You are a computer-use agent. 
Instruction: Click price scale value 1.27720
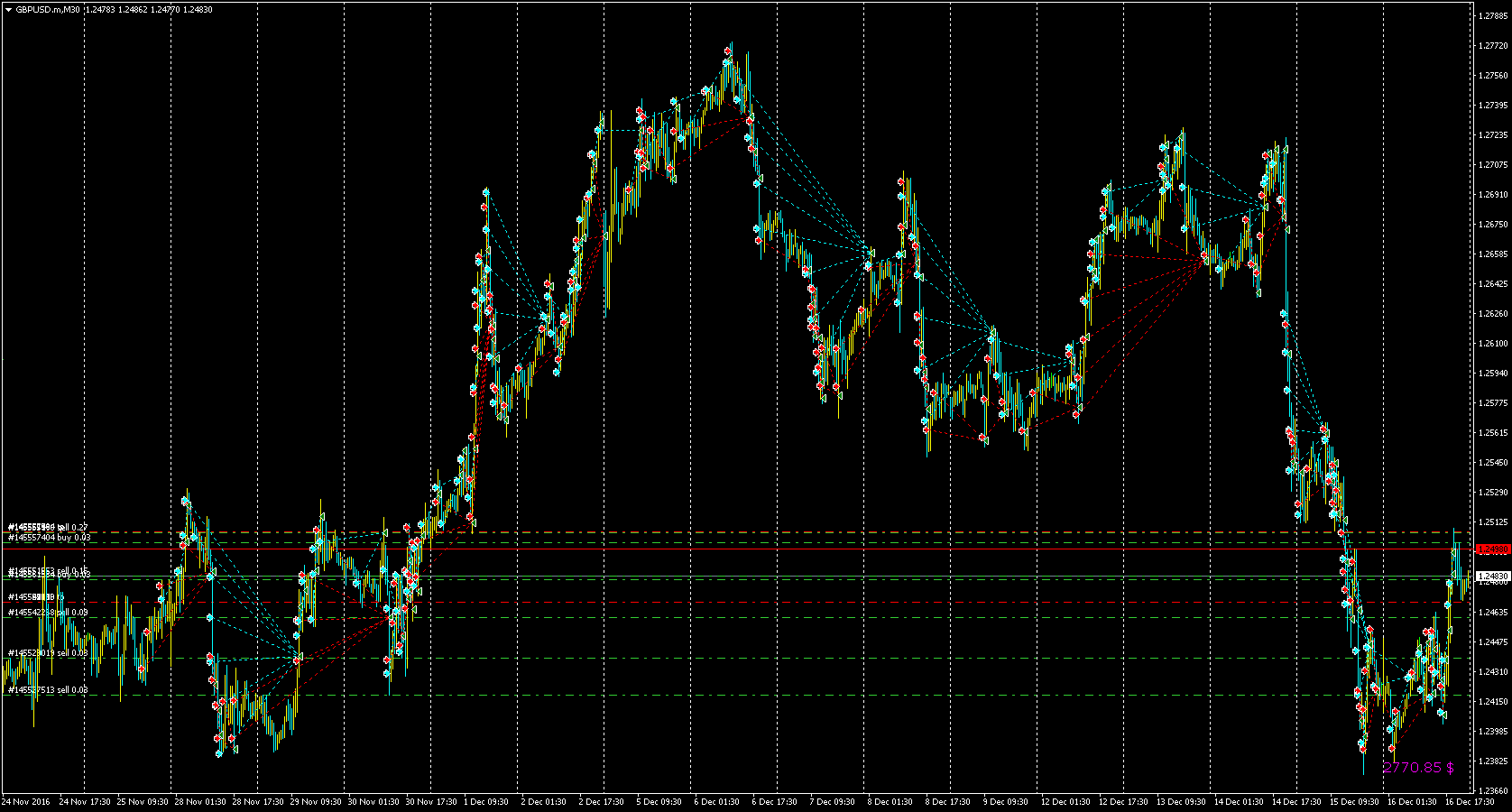click(x=1494, y=46)
